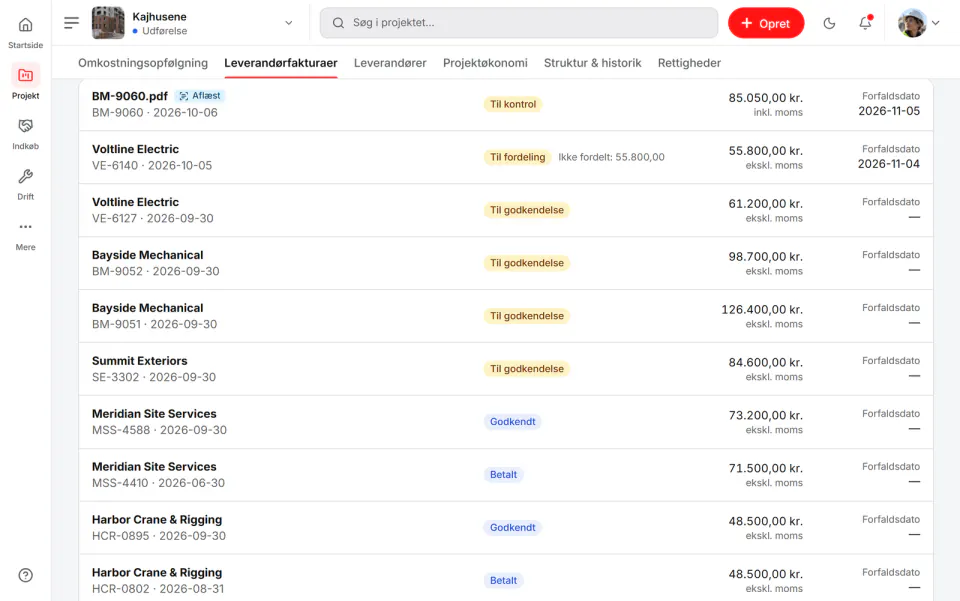
Task: Open the Mere three-dots menu
Action: (x=25, y=226)
